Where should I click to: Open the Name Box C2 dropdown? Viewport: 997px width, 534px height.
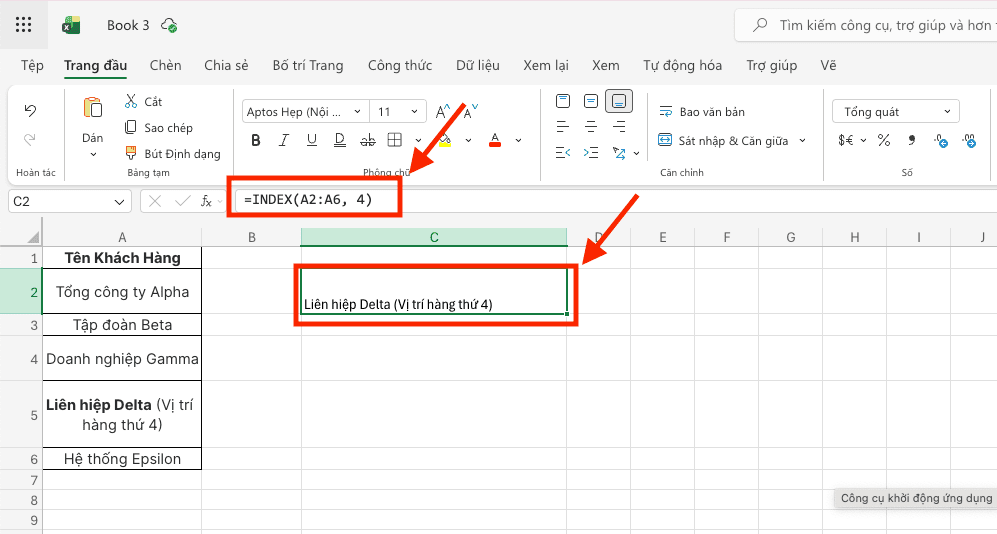119,202
